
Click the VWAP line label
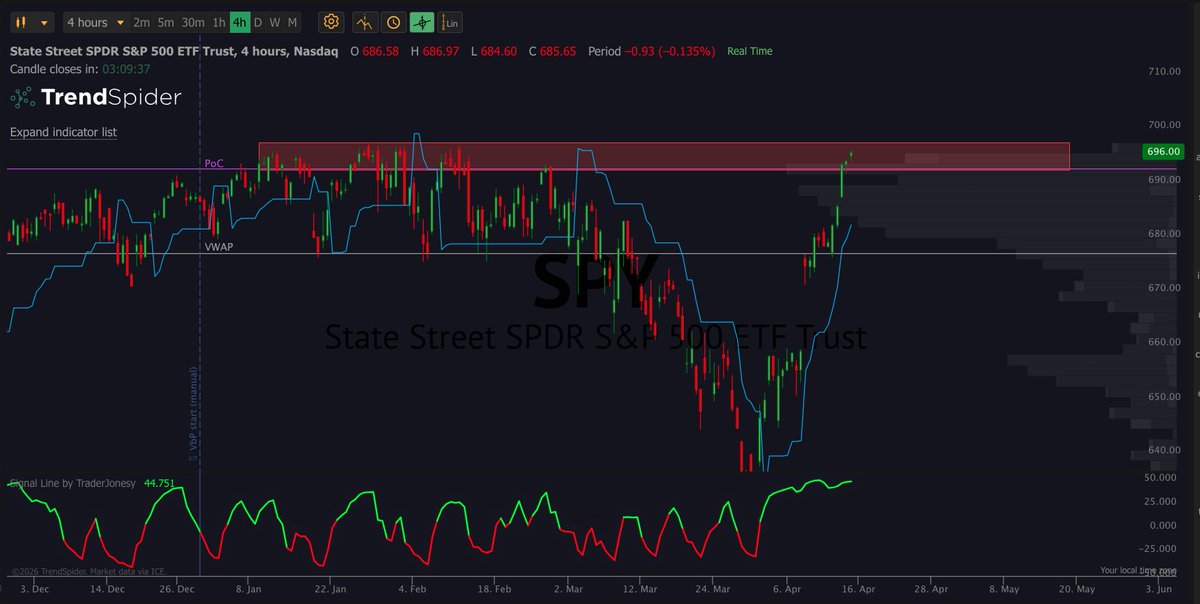[219, 246]
